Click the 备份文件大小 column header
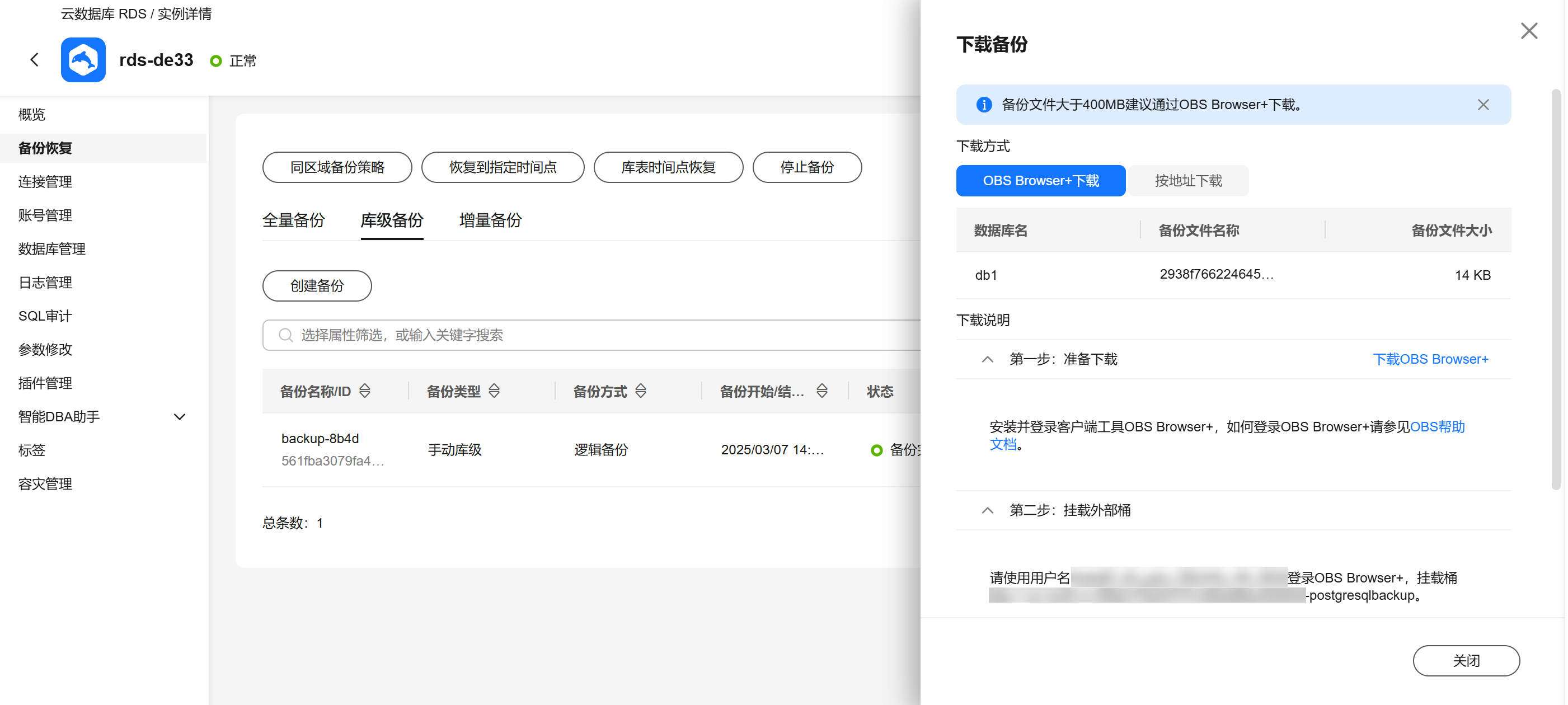1568x705 pixels. [x=1451, y=230]
